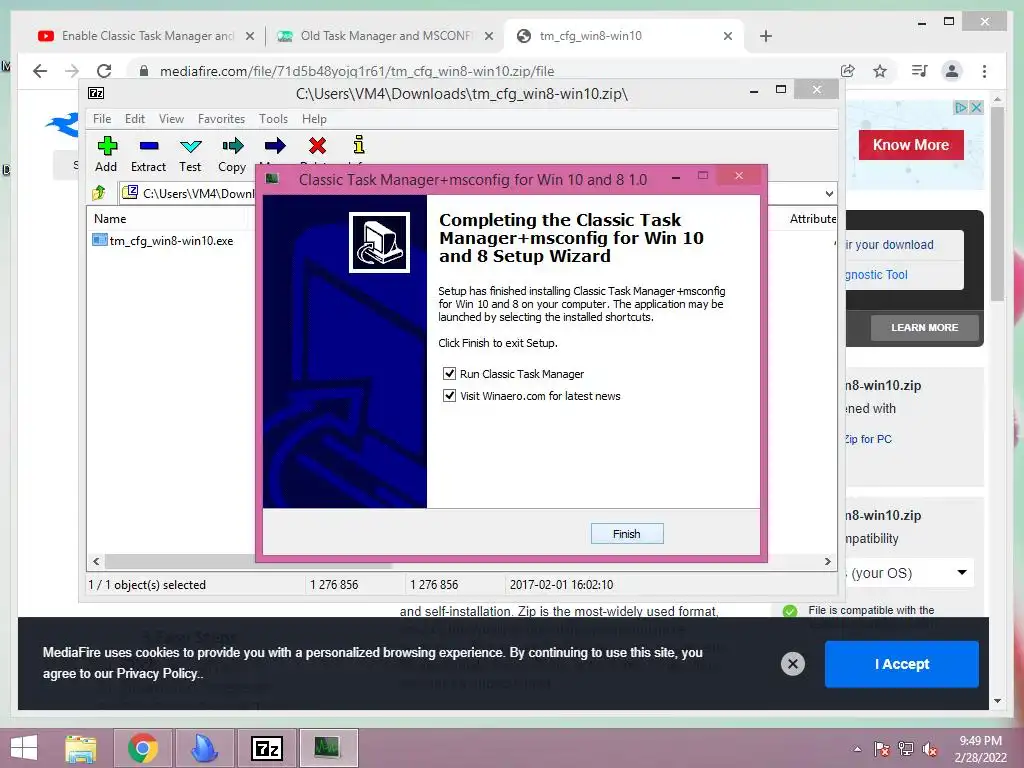
Task: Click the 7-Zip horizontal scrollbar left arrow
Action: click(97, 562)
